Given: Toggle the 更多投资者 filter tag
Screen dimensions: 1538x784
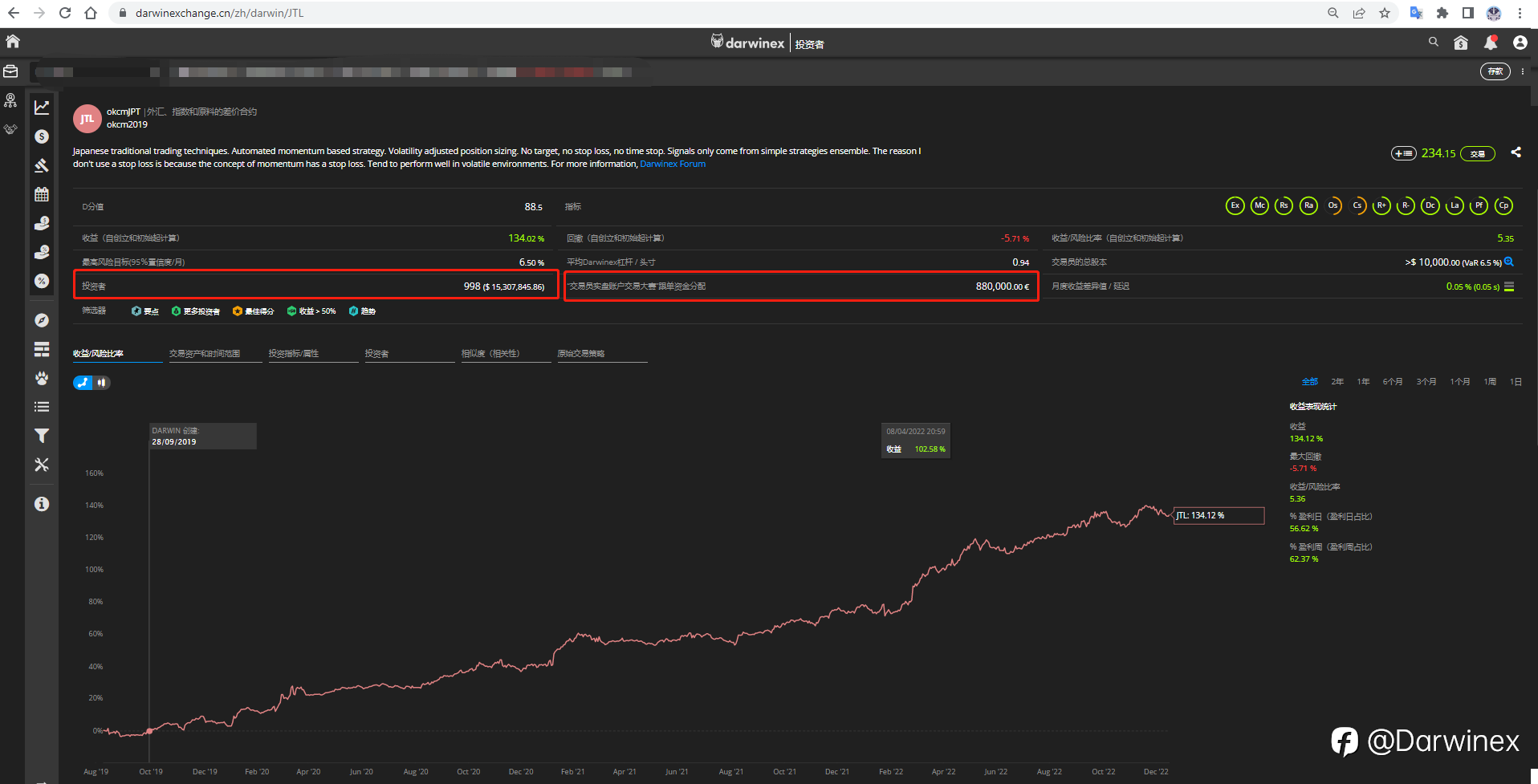Looking at the screenshot, I should pyautogui.click(x=196, y=311).
